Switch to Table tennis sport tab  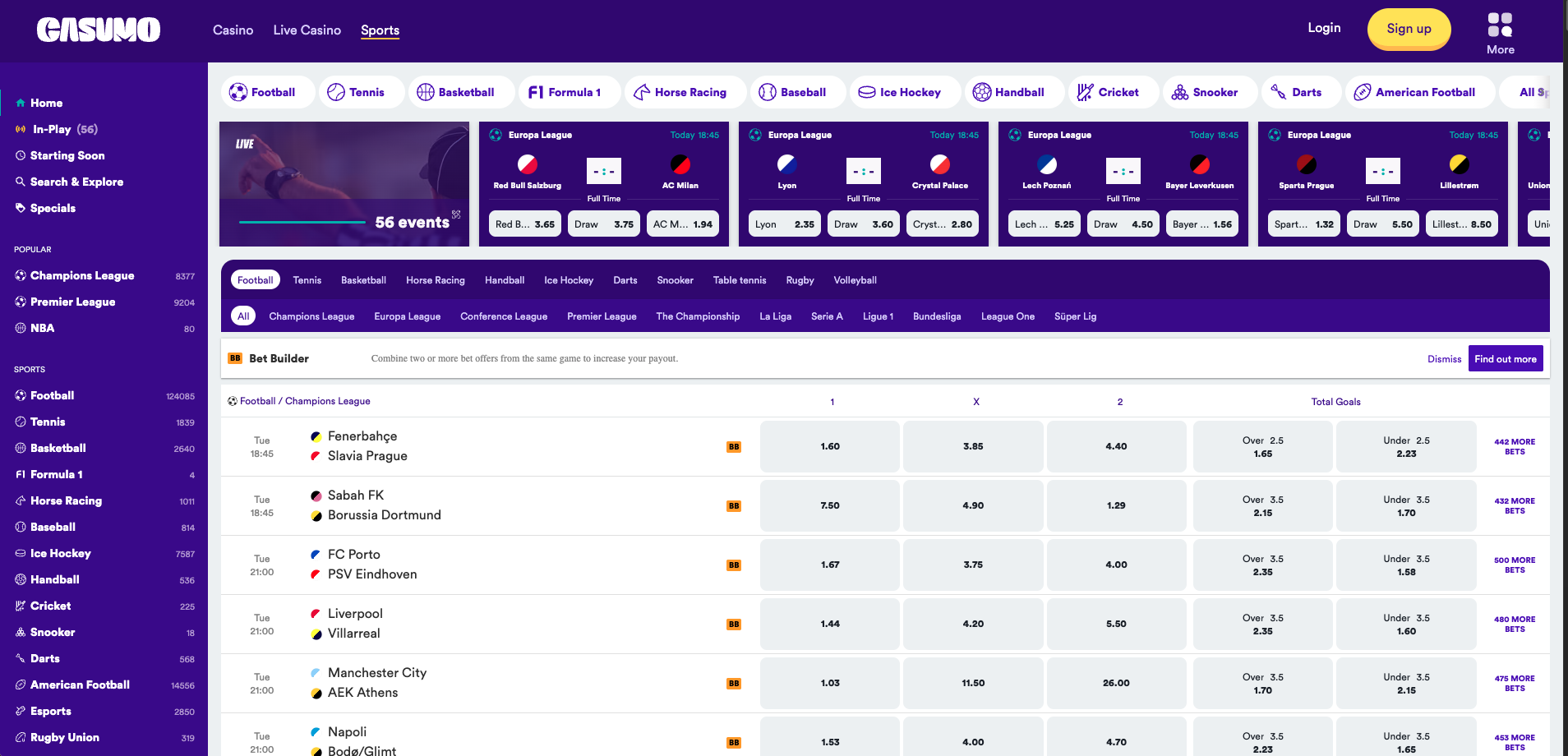tap(739, 280)
